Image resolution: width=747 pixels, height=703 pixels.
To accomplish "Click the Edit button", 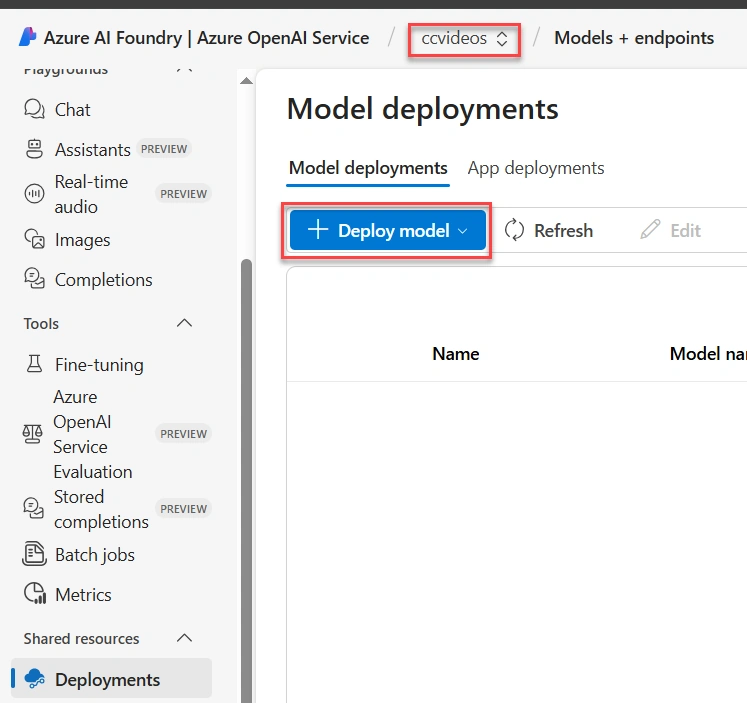I will pos(670,231).
